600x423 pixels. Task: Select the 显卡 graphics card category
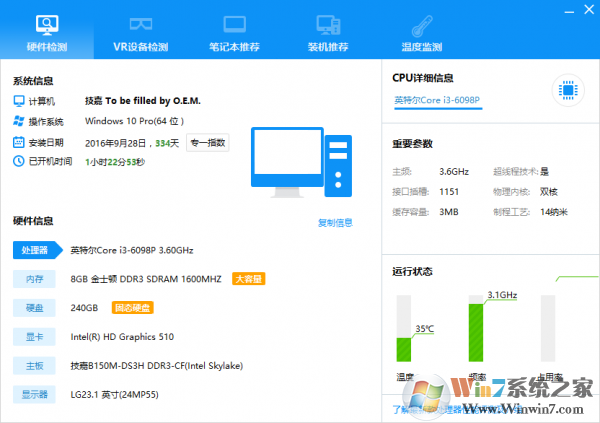pyautogui.click(x=34, y=336)
